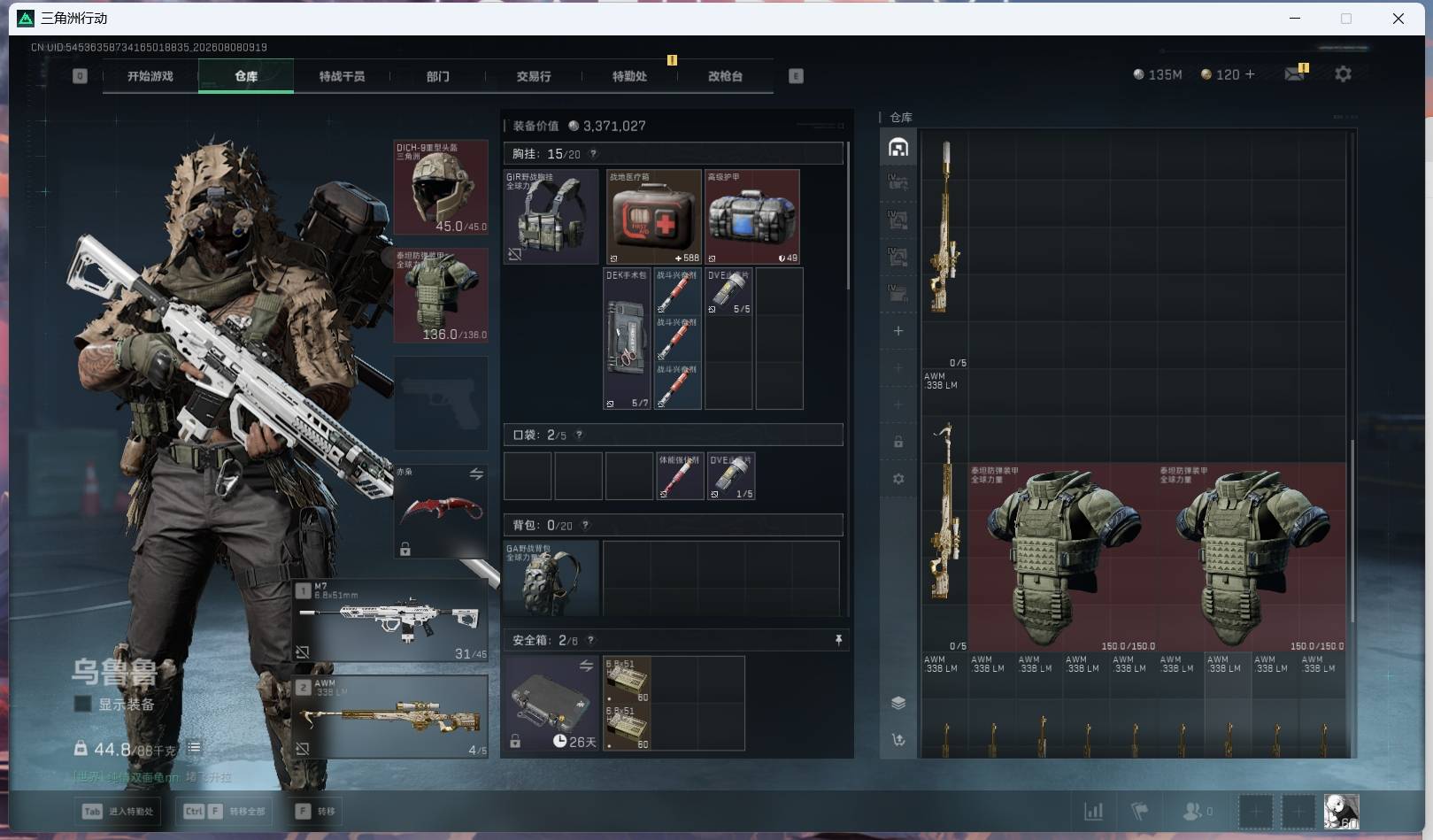Image resolution: width=1433 pixels, height=840 pixels.
Task: Select the 高级护甲 repair kit item
Action: 752,217
